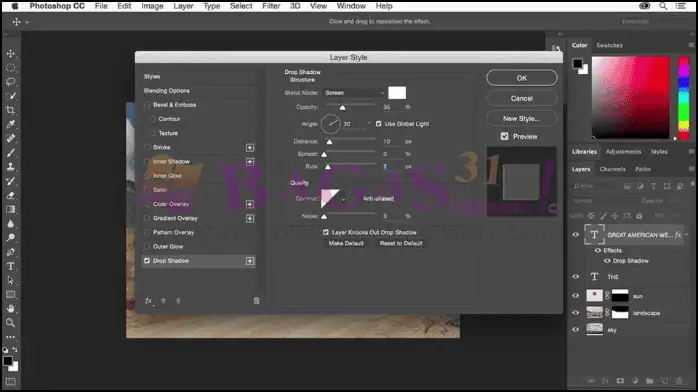This screenshot has height=392, width=698.
Task: Open the Contour picker dropdown arrow
Action: [x=343, y=199]
